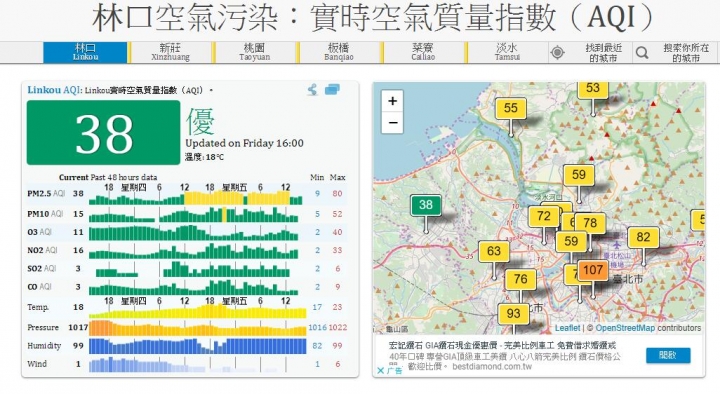Switch to the Banqiao tab
The width and height of the screenshot is (720, 394).
tap(339, 52)
